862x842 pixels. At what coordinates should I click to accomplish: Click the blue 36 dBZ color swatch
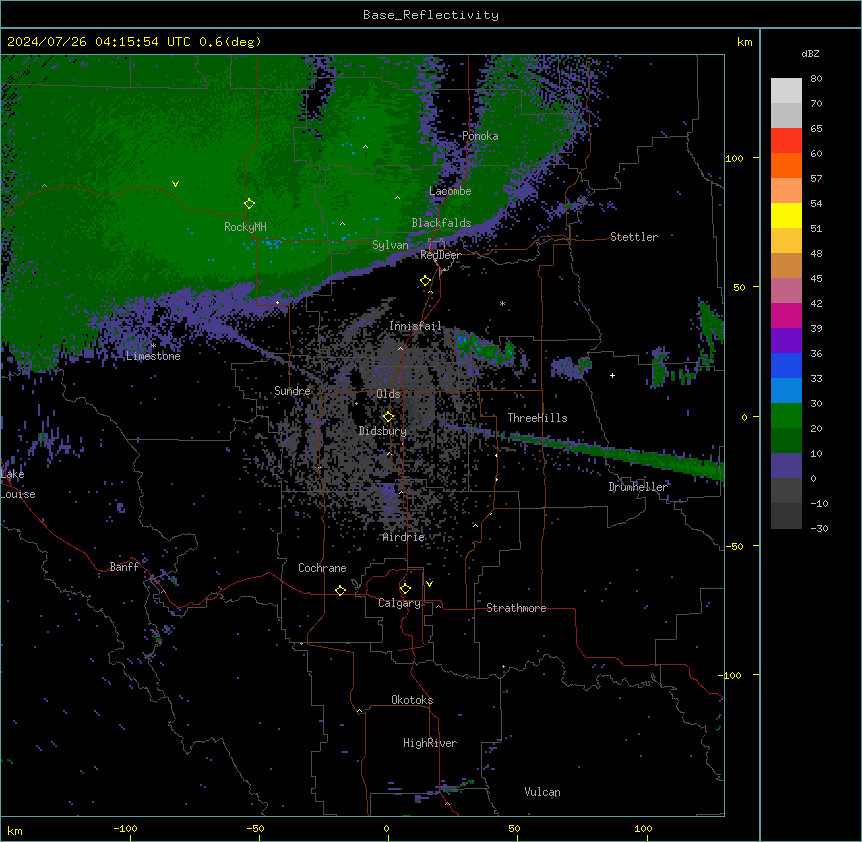786,365
